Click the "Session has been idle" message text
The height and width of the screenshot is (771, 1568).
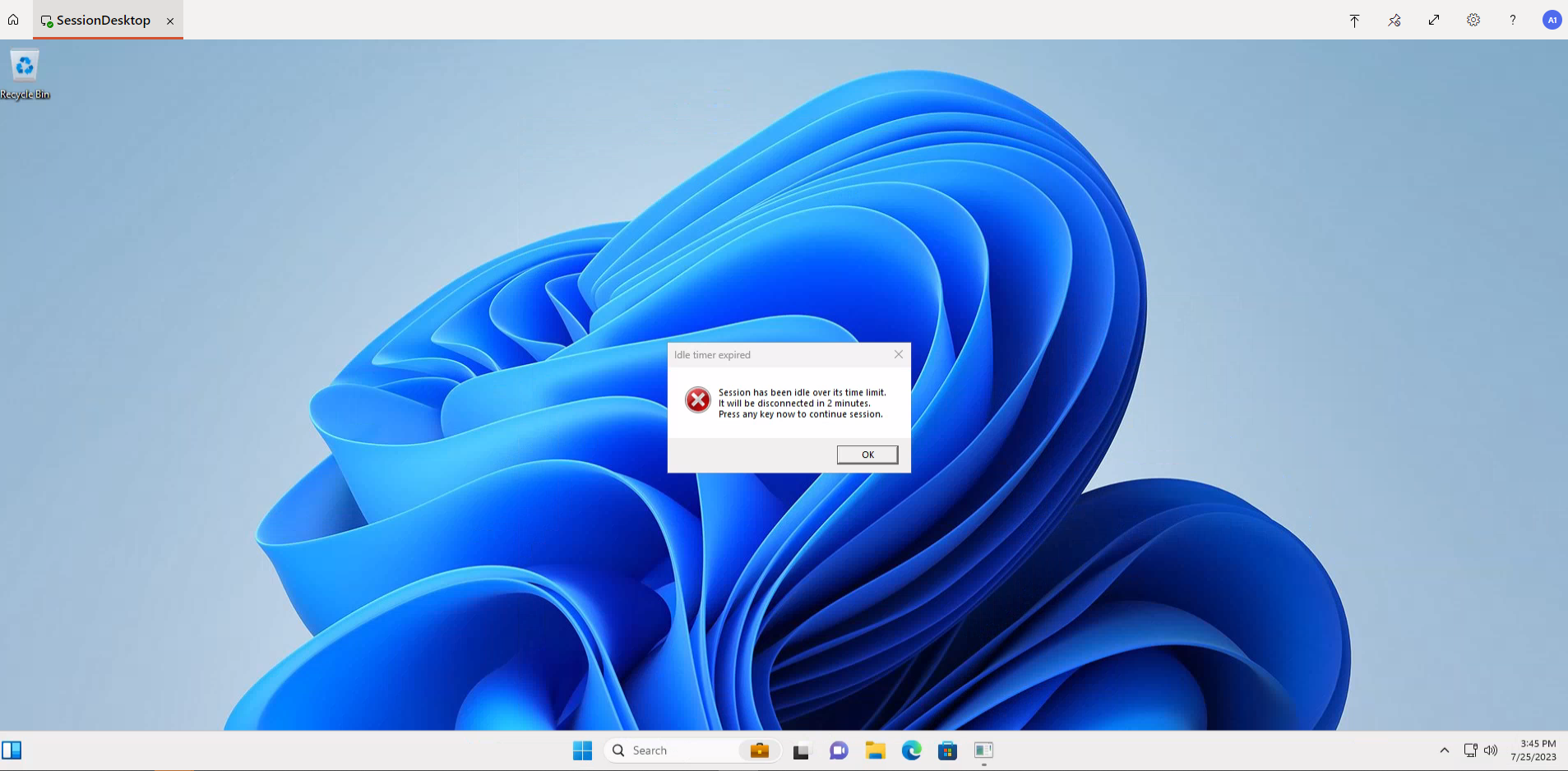click(803, 404)
